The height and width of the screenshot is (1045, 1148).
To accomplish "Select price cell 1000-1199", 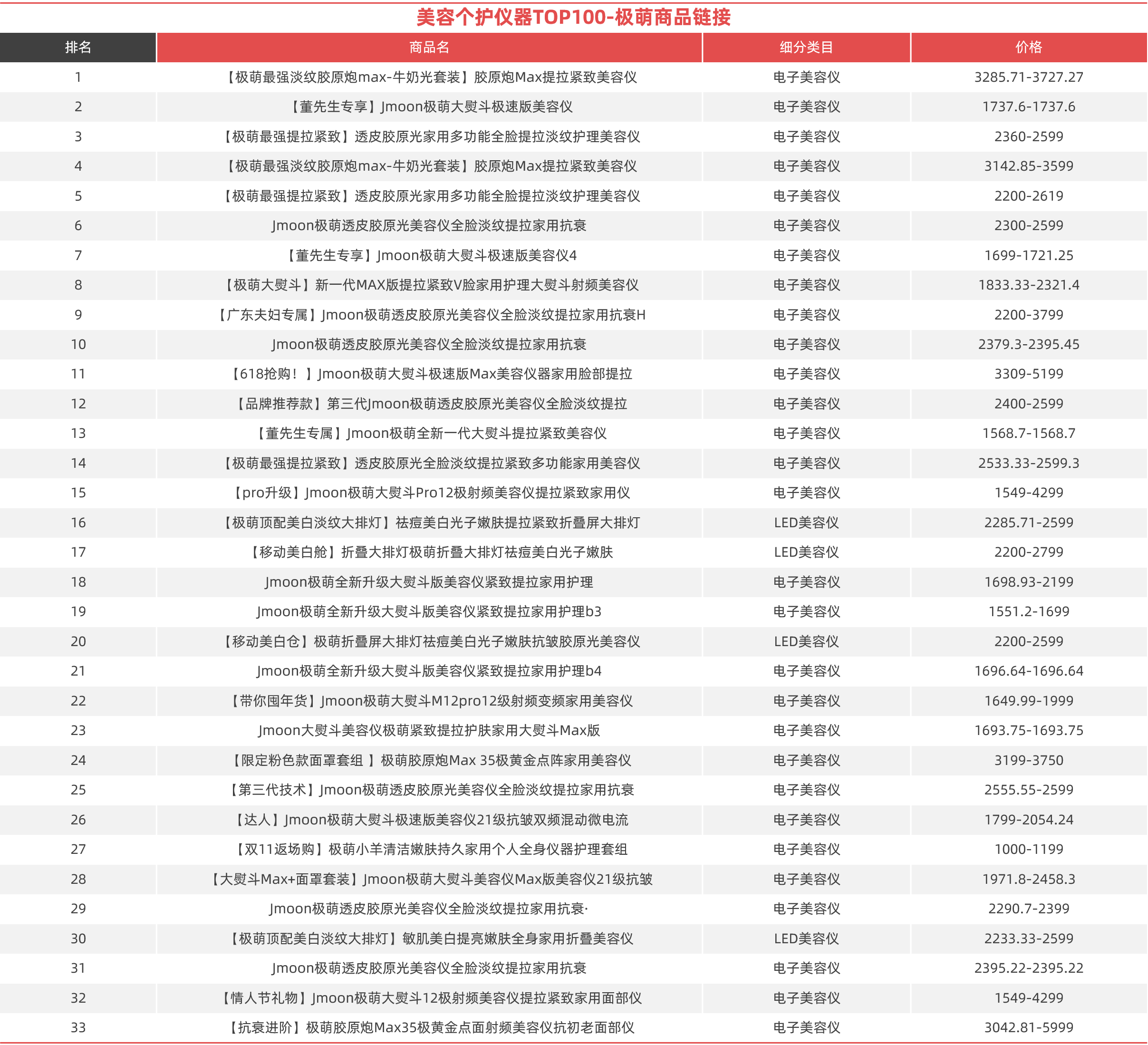I will tap(1028, 850).
